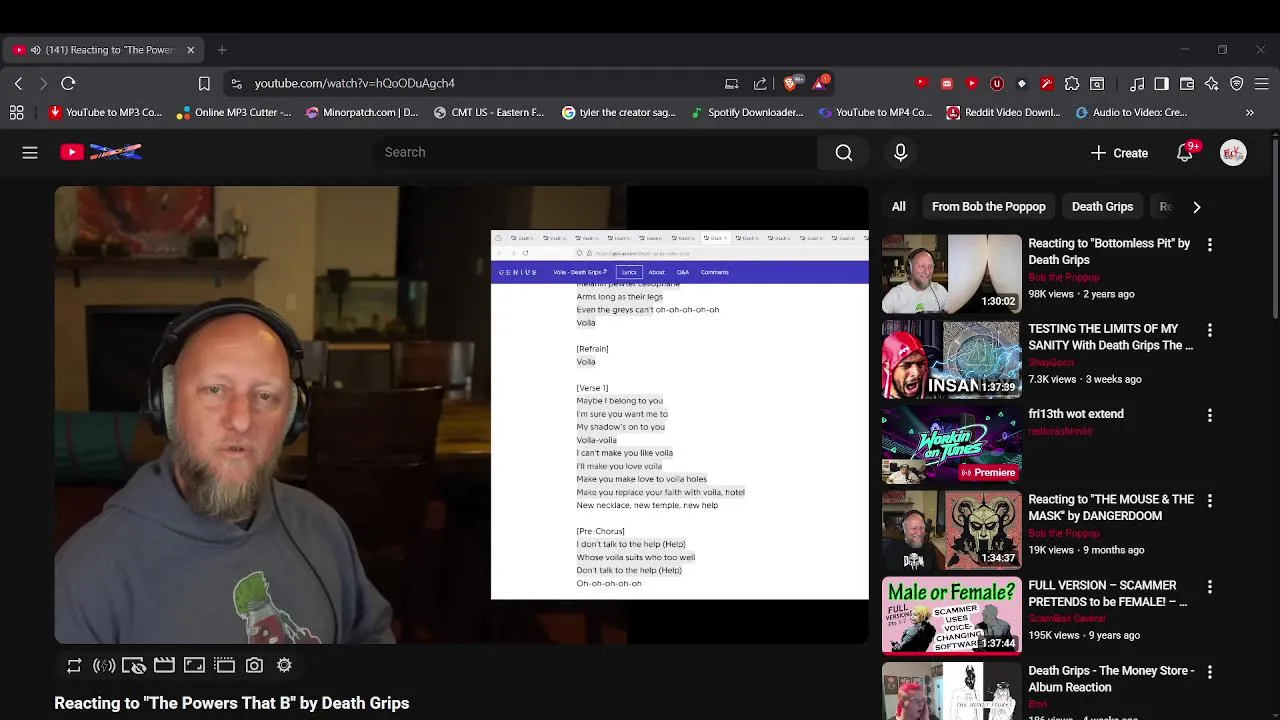Screen dimensions: 1280x720
Task: Open the fri13th wot extend video title
Action: pos(1076,414)
